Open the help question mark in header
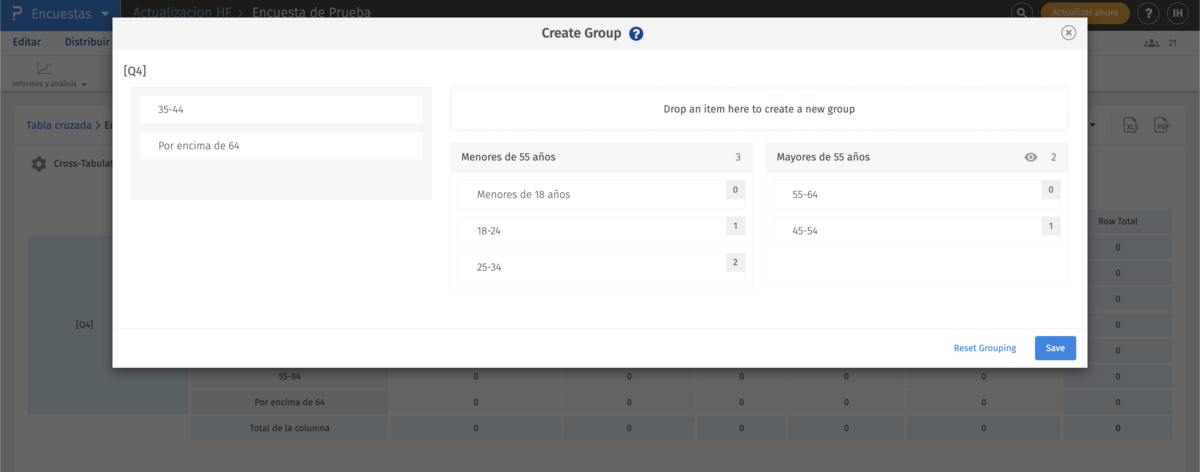The width and height of the screenshot is (1200, 472). click(x=1149, y=13)
